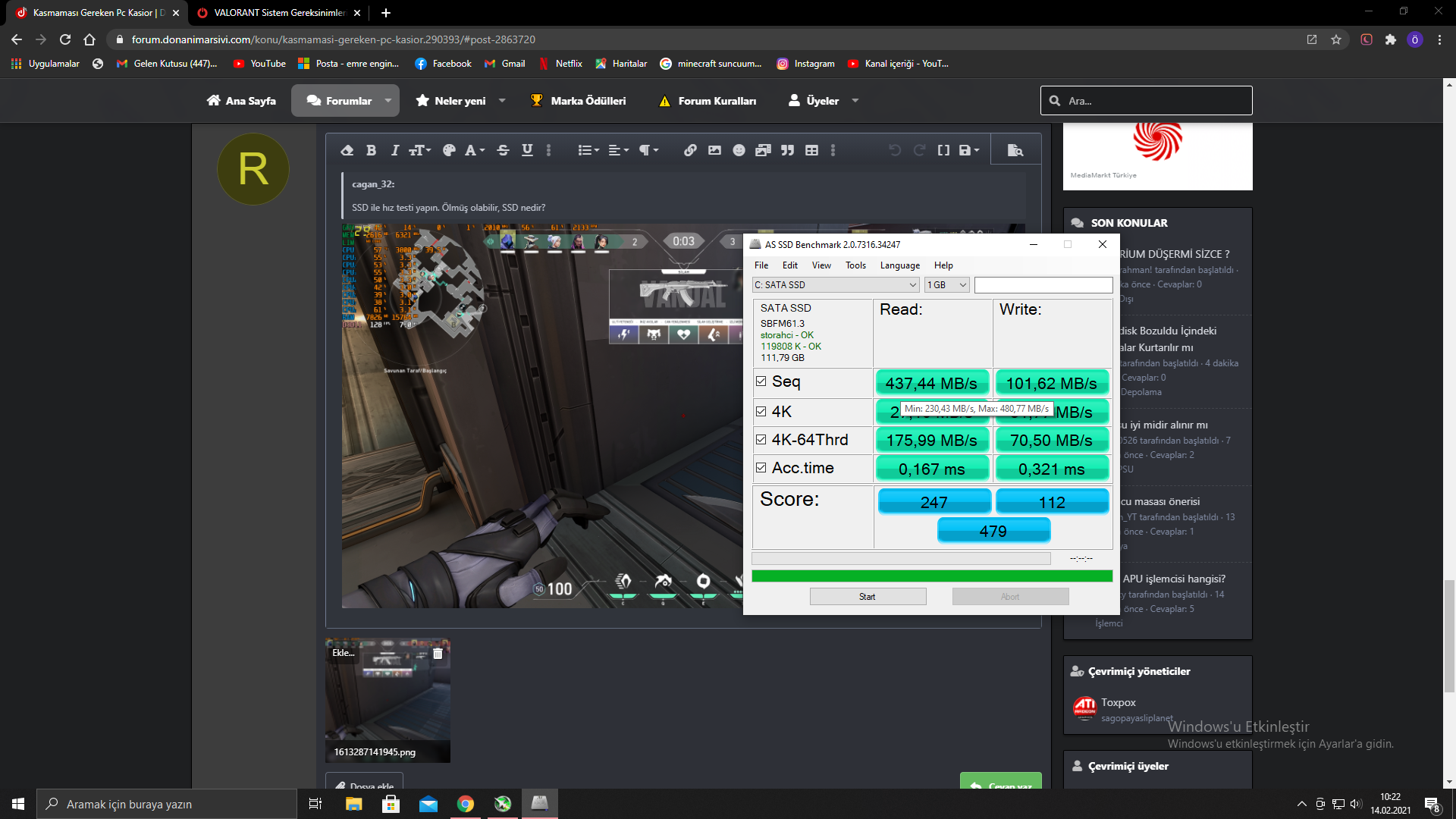Insert a table in the editor
1456x819 pixels.
[811, 150]
